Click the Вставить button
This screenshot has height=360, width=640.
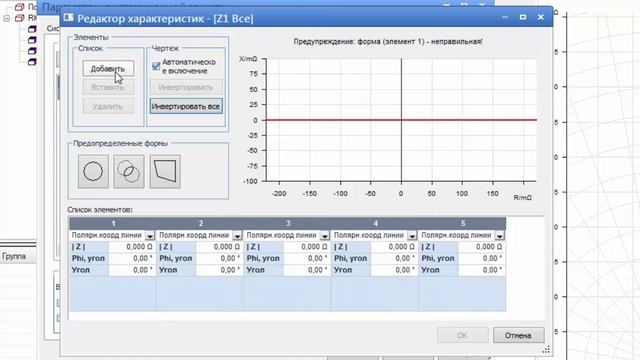(x=108, y=87)
